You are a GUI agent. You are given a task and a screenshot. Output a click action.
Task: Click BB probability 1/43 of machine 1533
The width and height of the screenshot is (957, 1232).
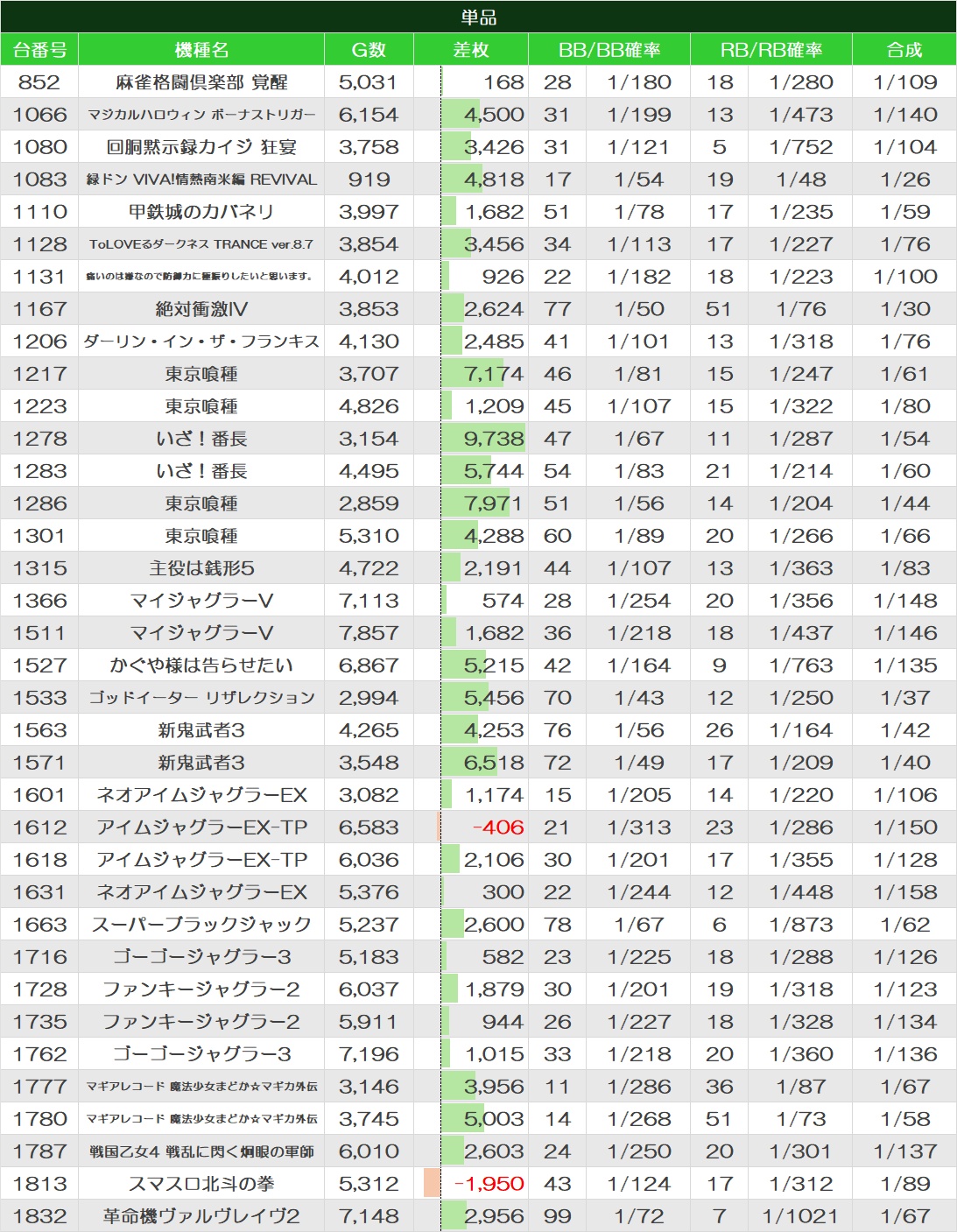638,698
